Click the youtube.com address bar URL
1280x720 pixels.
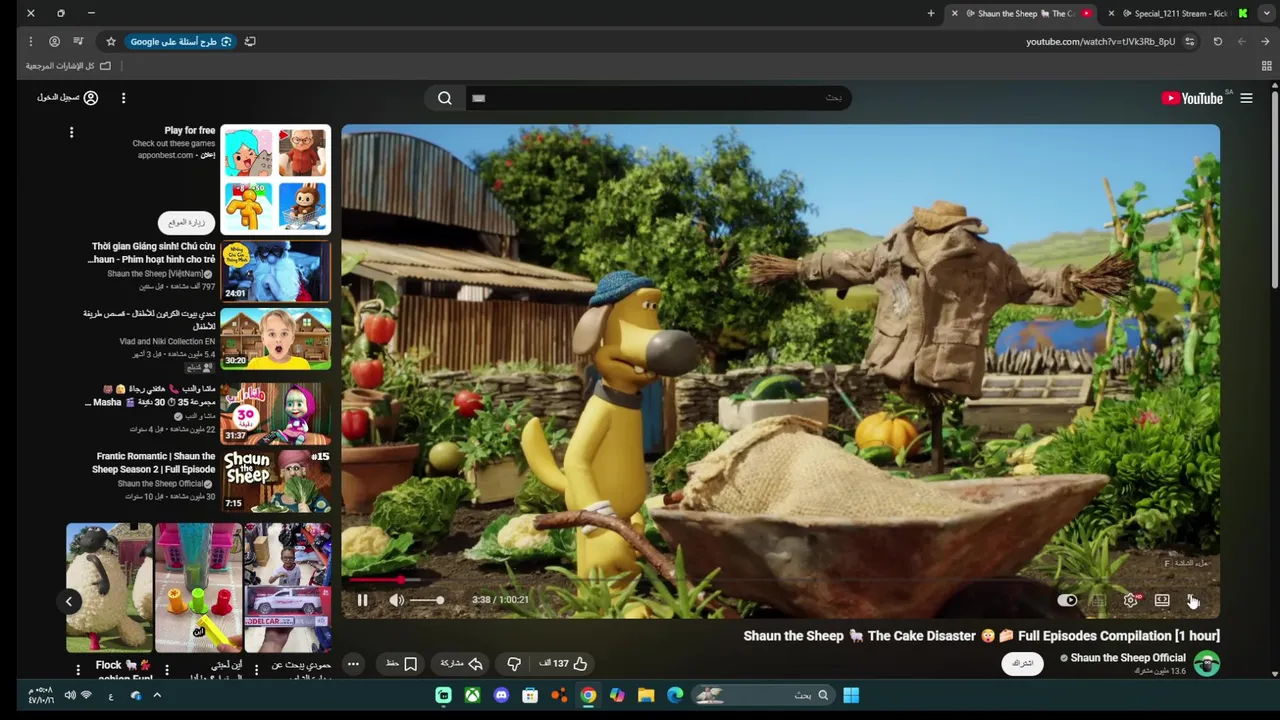point(1100,42)
